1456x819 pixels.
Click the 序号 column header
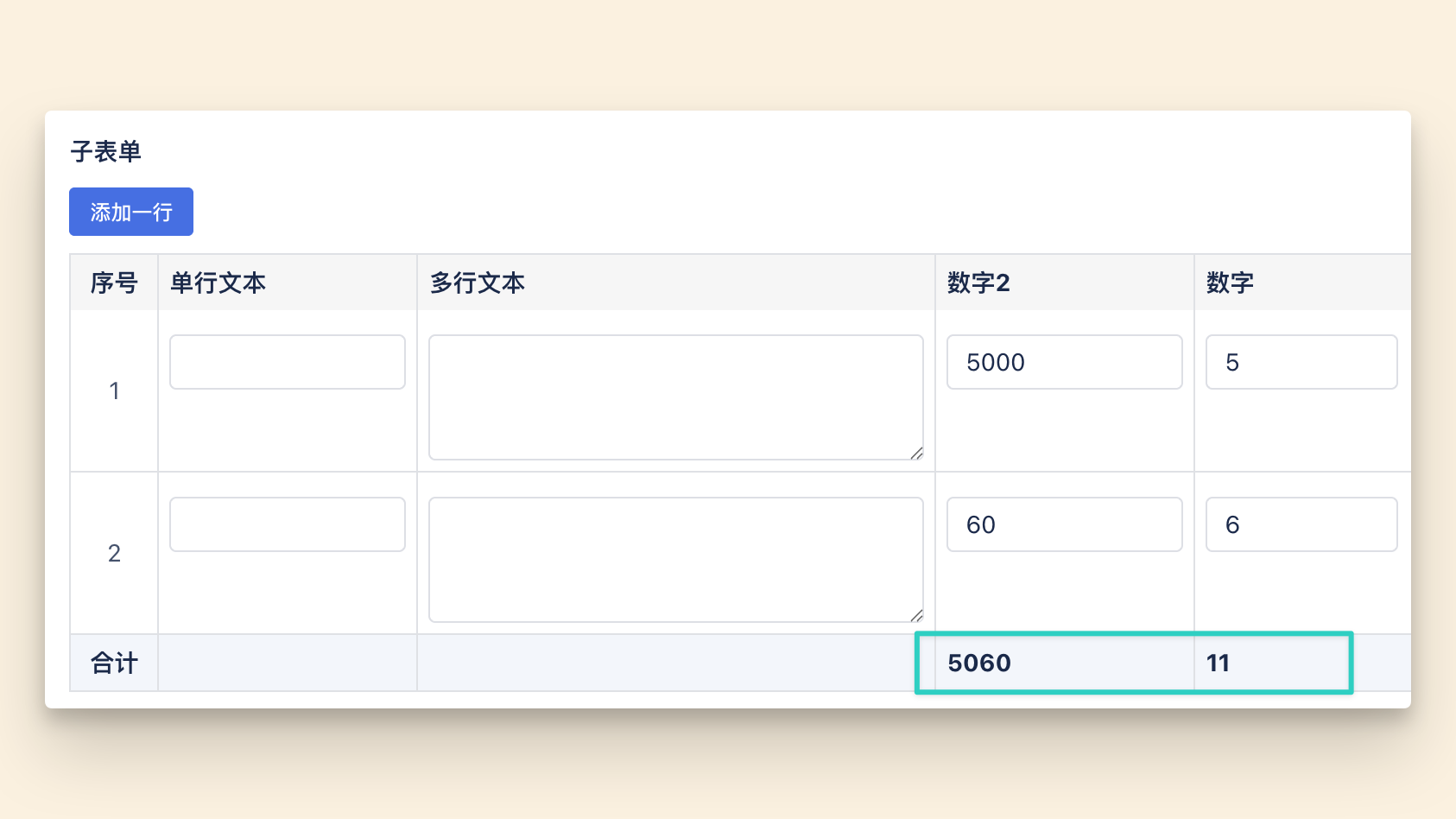tap(113, 283)
